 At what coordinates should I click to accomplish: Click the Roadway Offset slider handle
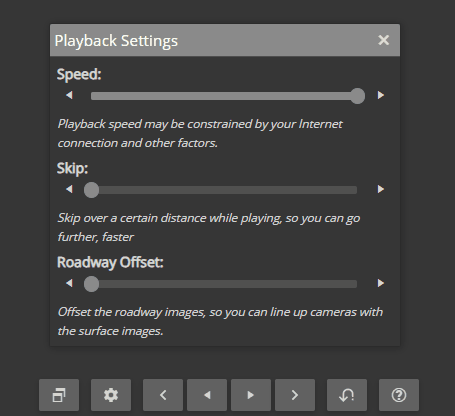(91, 284)
